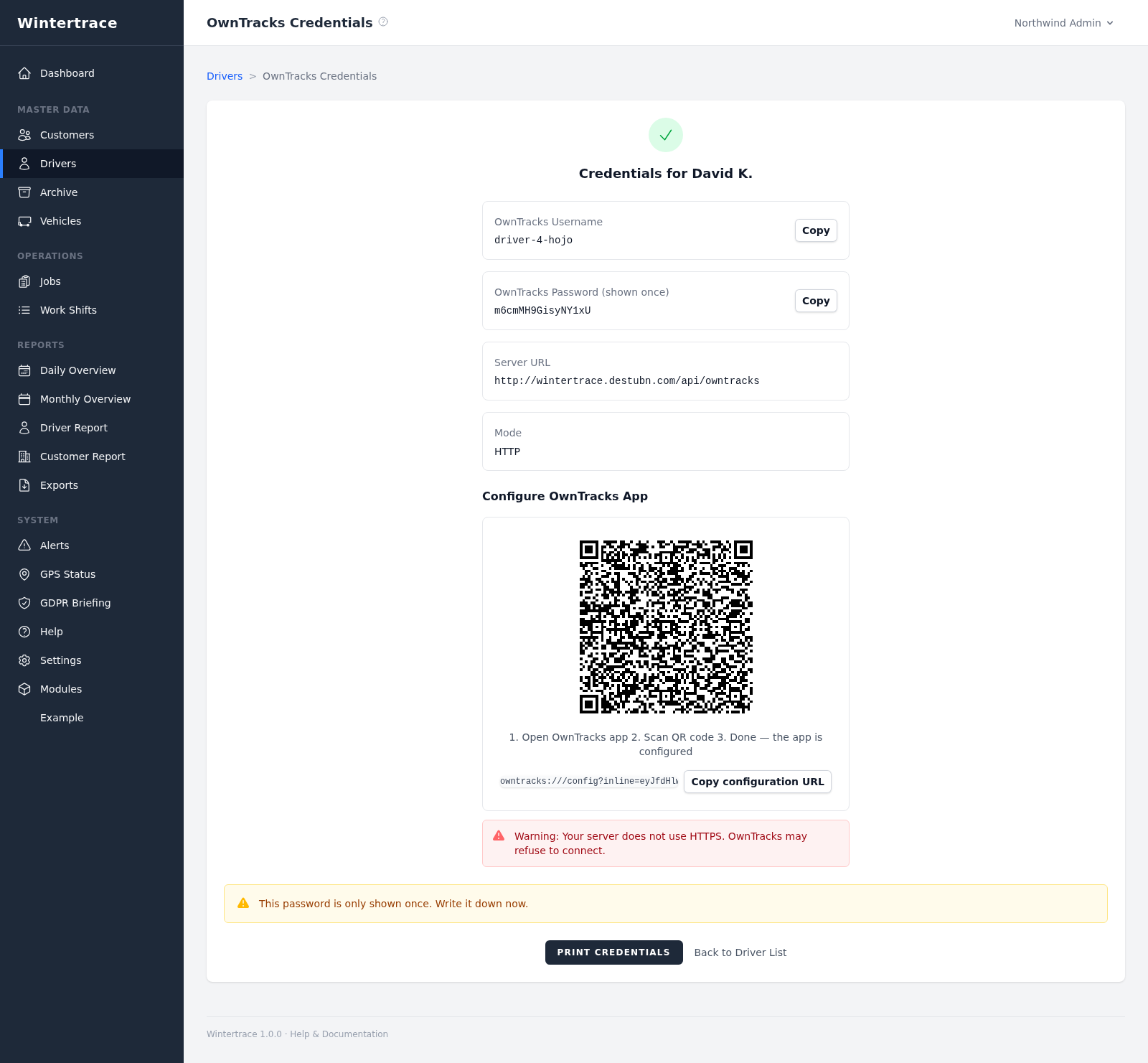Click the green success checkmark icon
Screen dimensions: 1148x1063
[666, 135]
